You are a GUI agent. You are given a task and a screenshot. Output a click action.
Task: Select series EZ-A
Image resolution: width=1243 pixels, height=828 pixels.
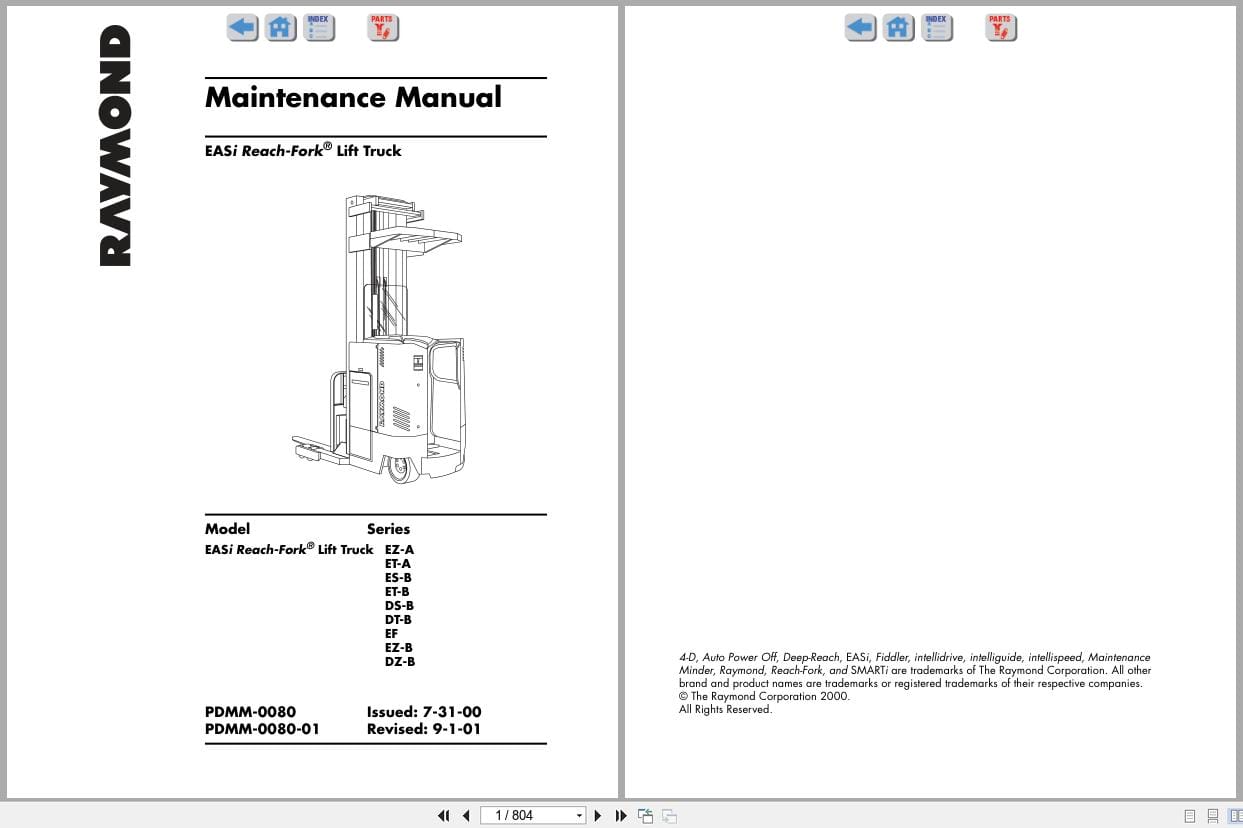399,549
